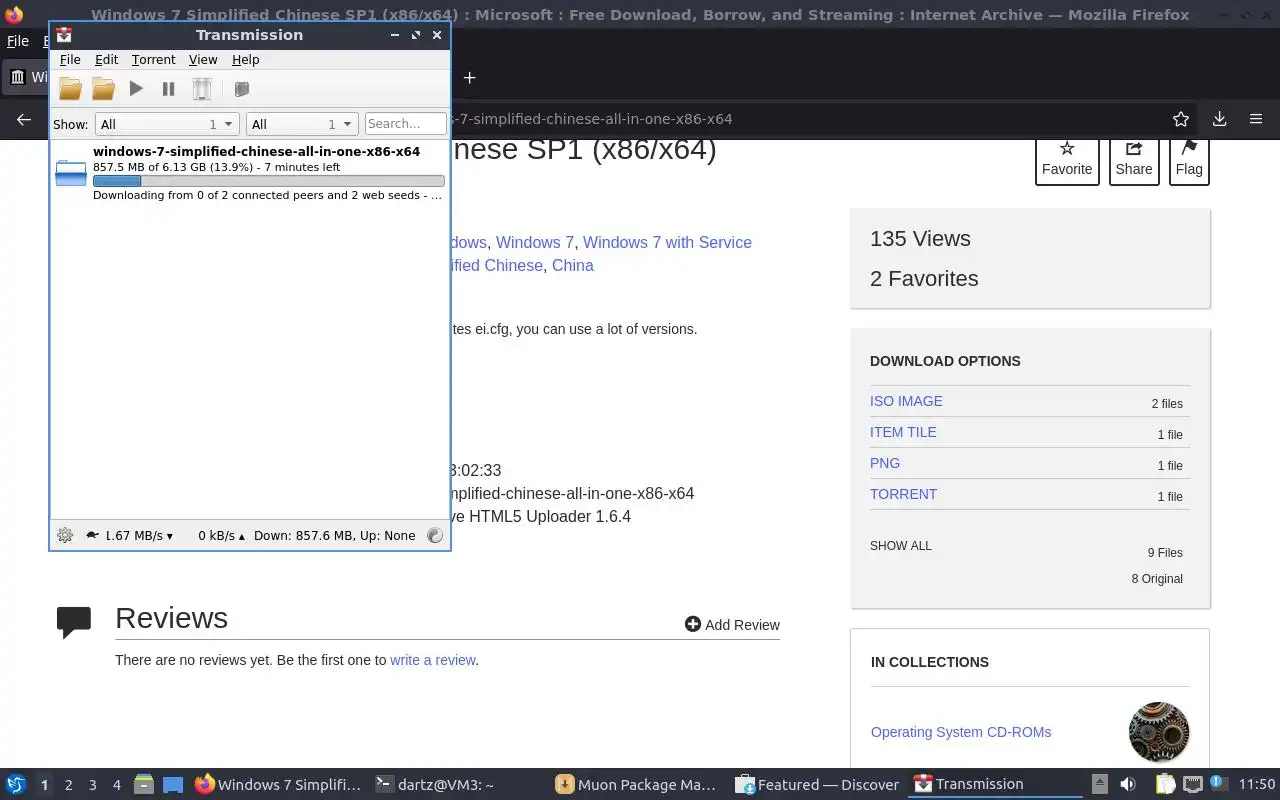Open the Torrent menu
The width and height of the screenshot is (1280, 800).
pyautogui.click(x=153, y=60)
